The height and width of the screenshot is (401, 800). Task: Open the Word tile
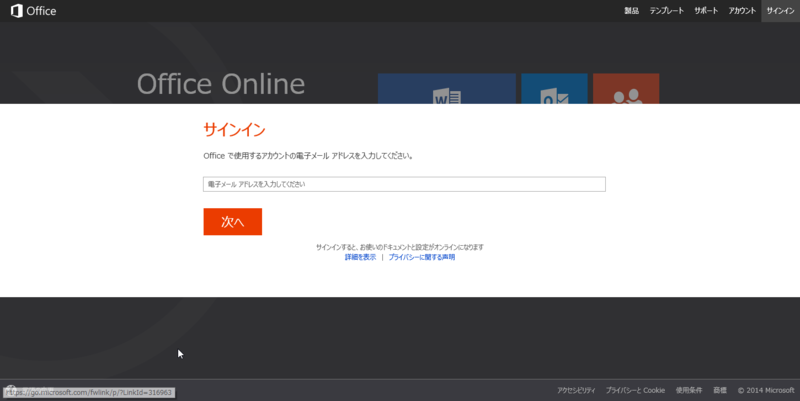tap(446, 89)
